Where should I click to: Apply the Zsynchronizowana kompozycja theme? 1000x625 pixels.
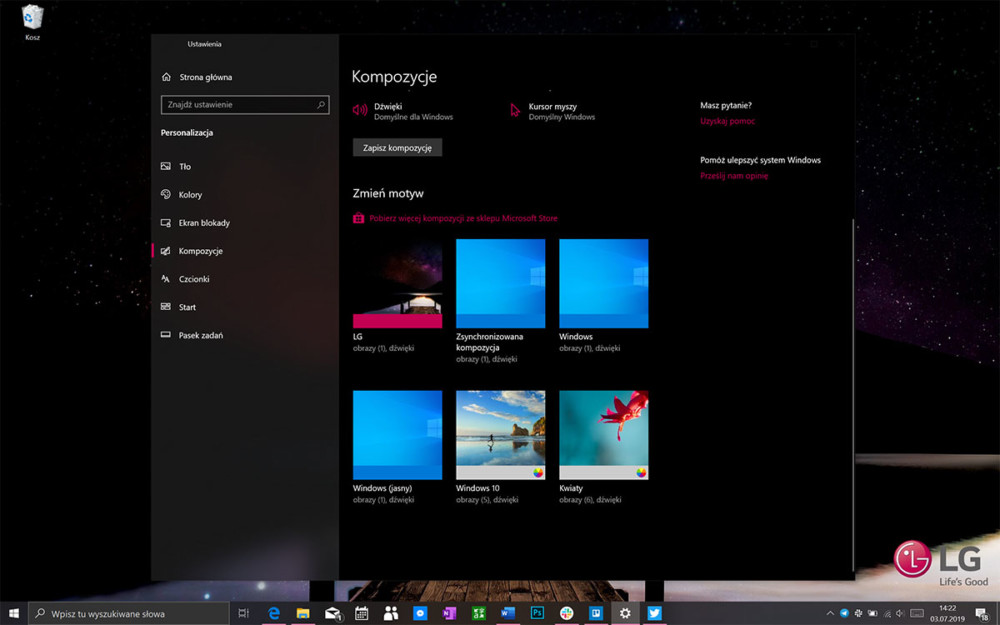pos(501,284)
